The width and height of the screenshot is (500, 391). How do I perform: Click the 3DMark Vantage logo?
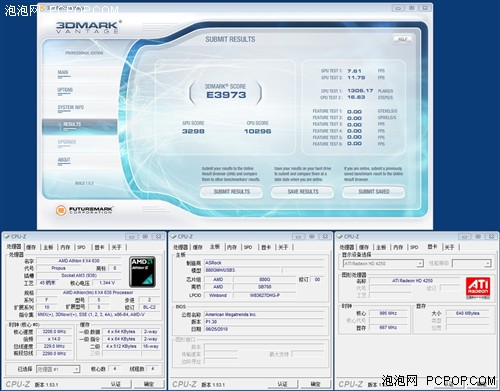(88, 27)
